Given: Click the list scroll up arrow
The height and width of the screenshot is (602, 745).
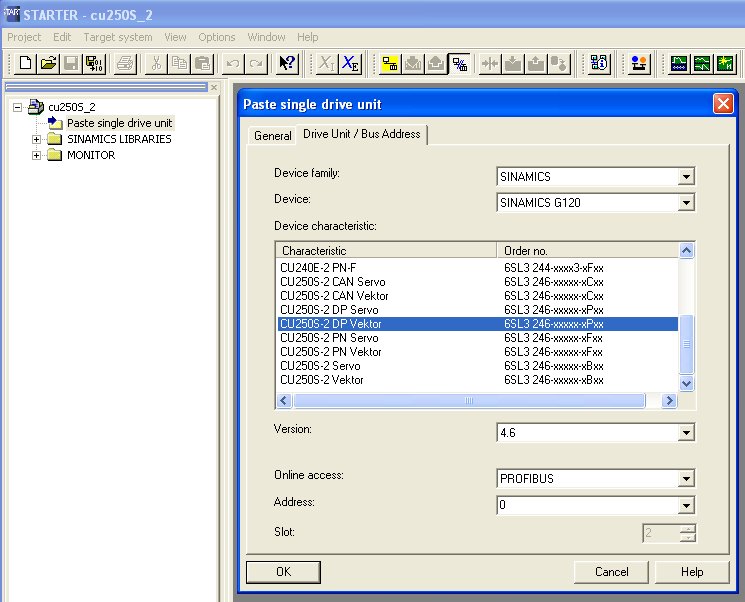Looking at the screenshot, I should coord(687,250).
